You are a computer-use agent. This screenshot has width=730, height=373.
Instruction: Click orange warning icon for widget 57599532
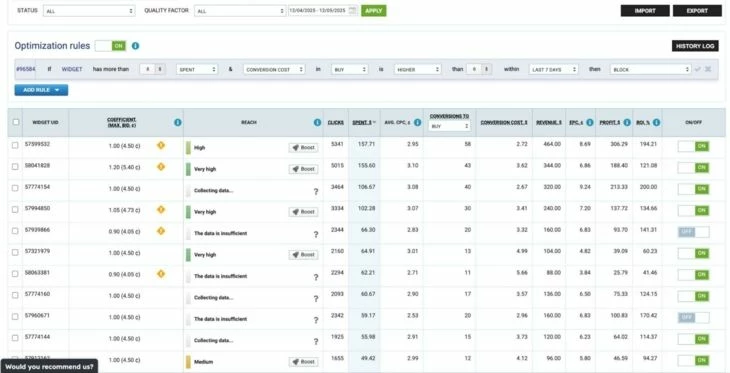click(x=161, y=145)
